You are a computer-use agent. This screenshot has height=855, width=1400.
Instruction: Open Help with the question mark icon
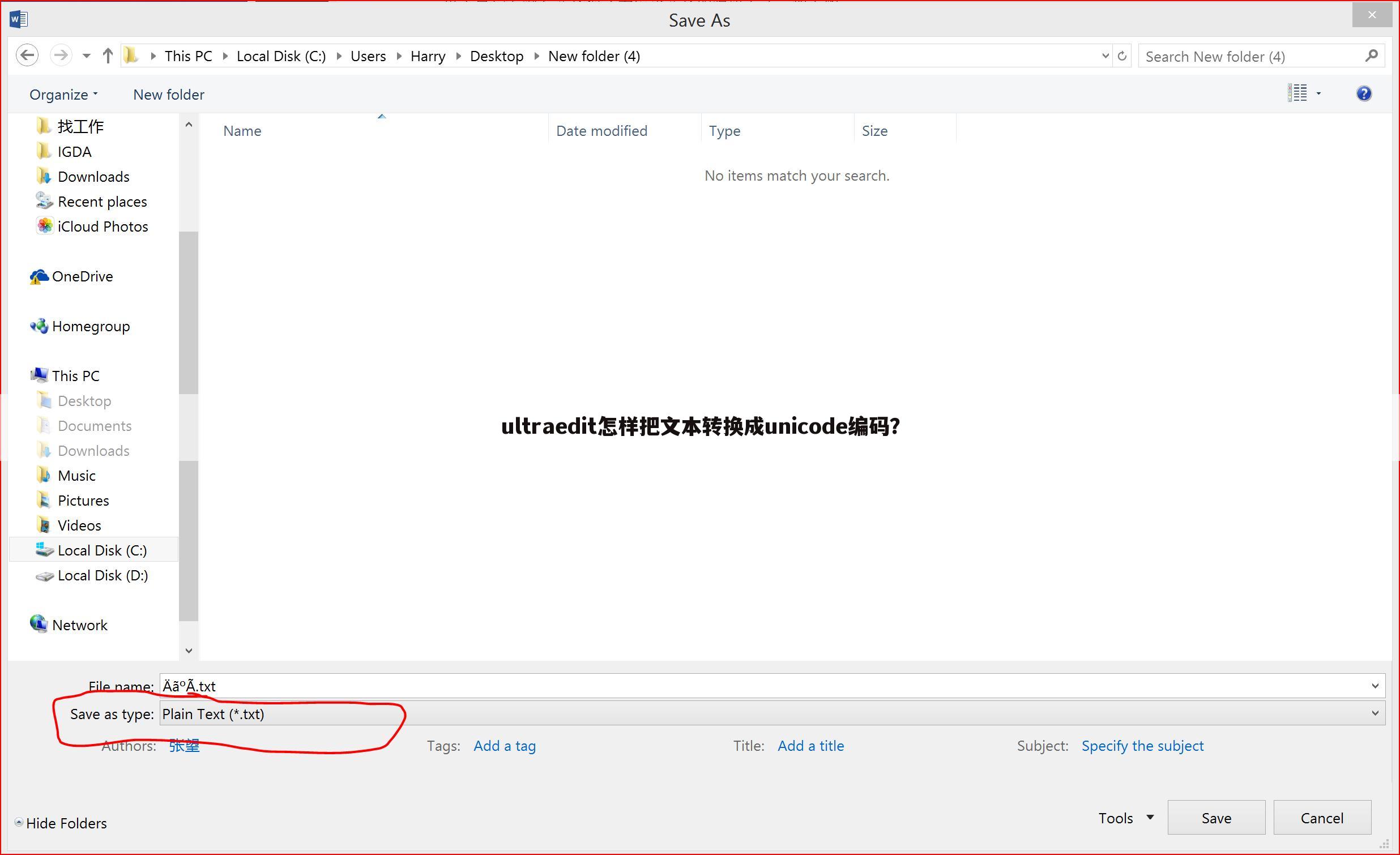pyautogui.click(x=1364, y=93)
